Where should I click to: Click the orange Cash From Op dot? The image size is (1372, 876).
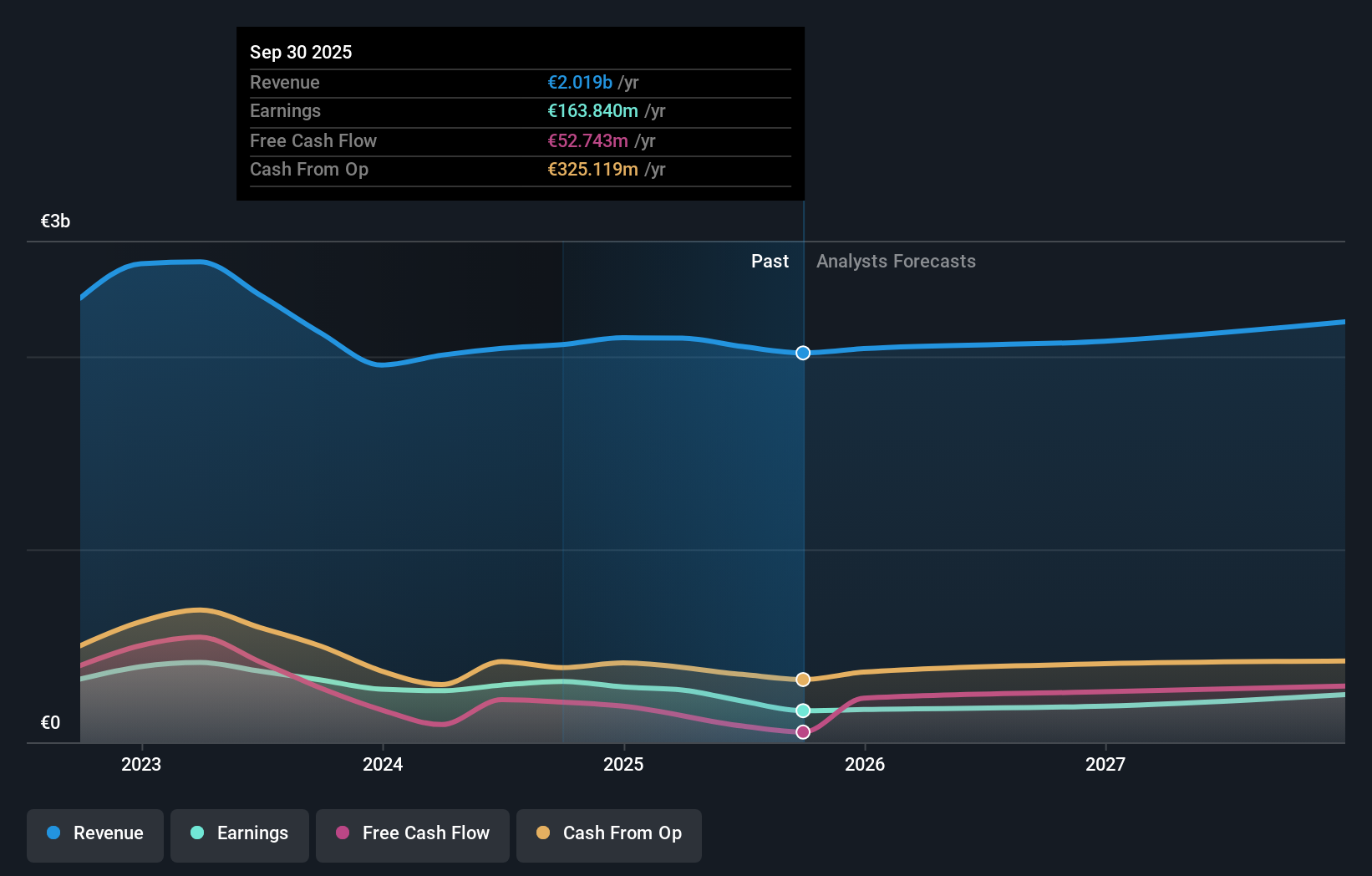543,833
